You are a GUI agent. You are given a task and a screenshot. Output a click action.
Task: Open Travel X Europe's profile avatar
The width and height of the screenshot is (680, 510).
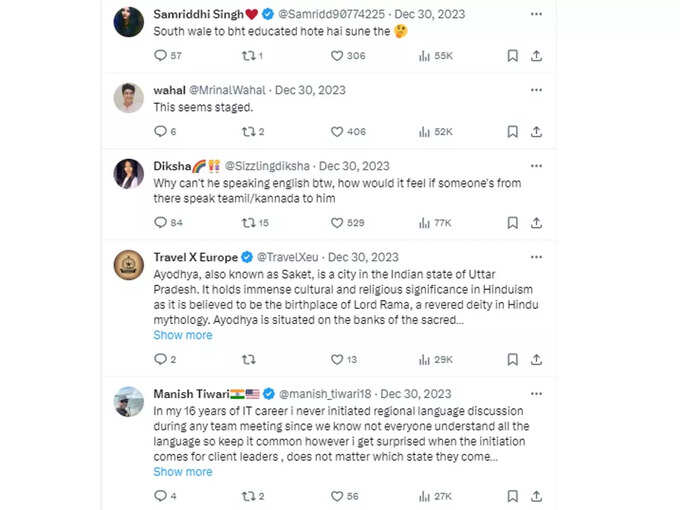(x=129, y=265)
